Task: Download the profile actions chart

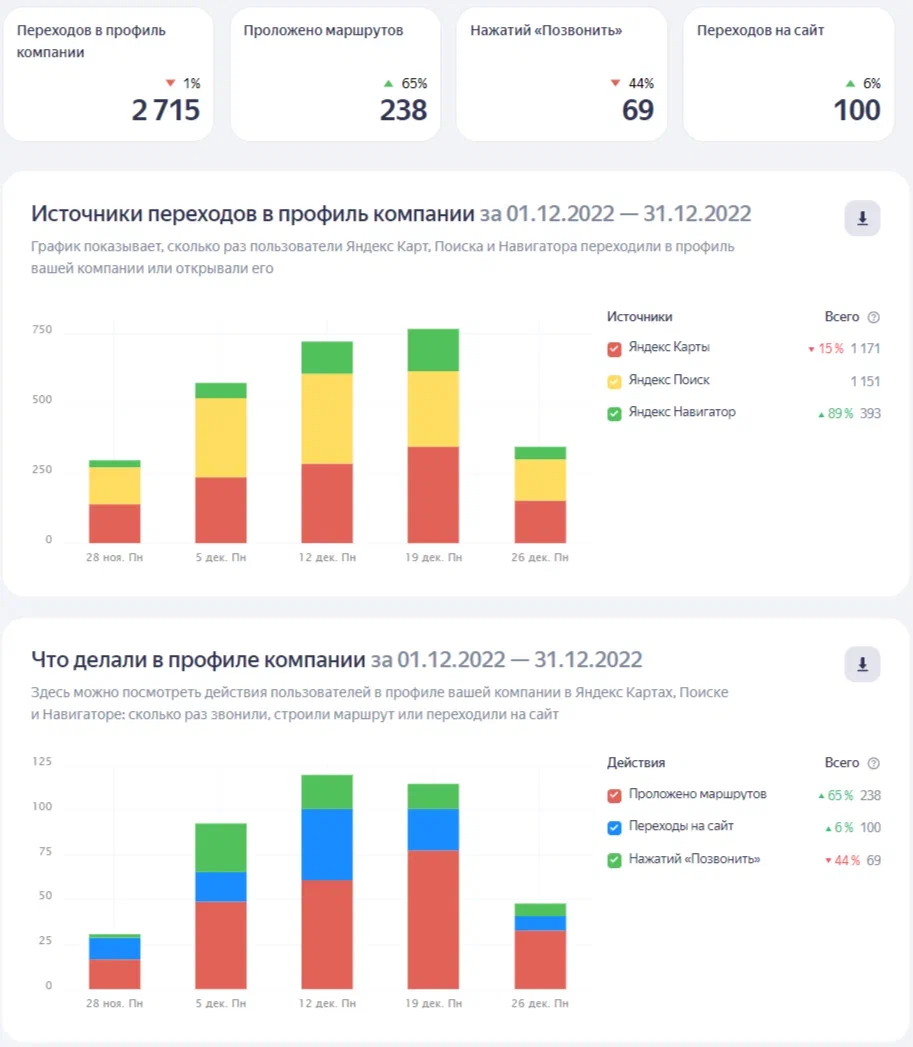Action: [862, 664]
